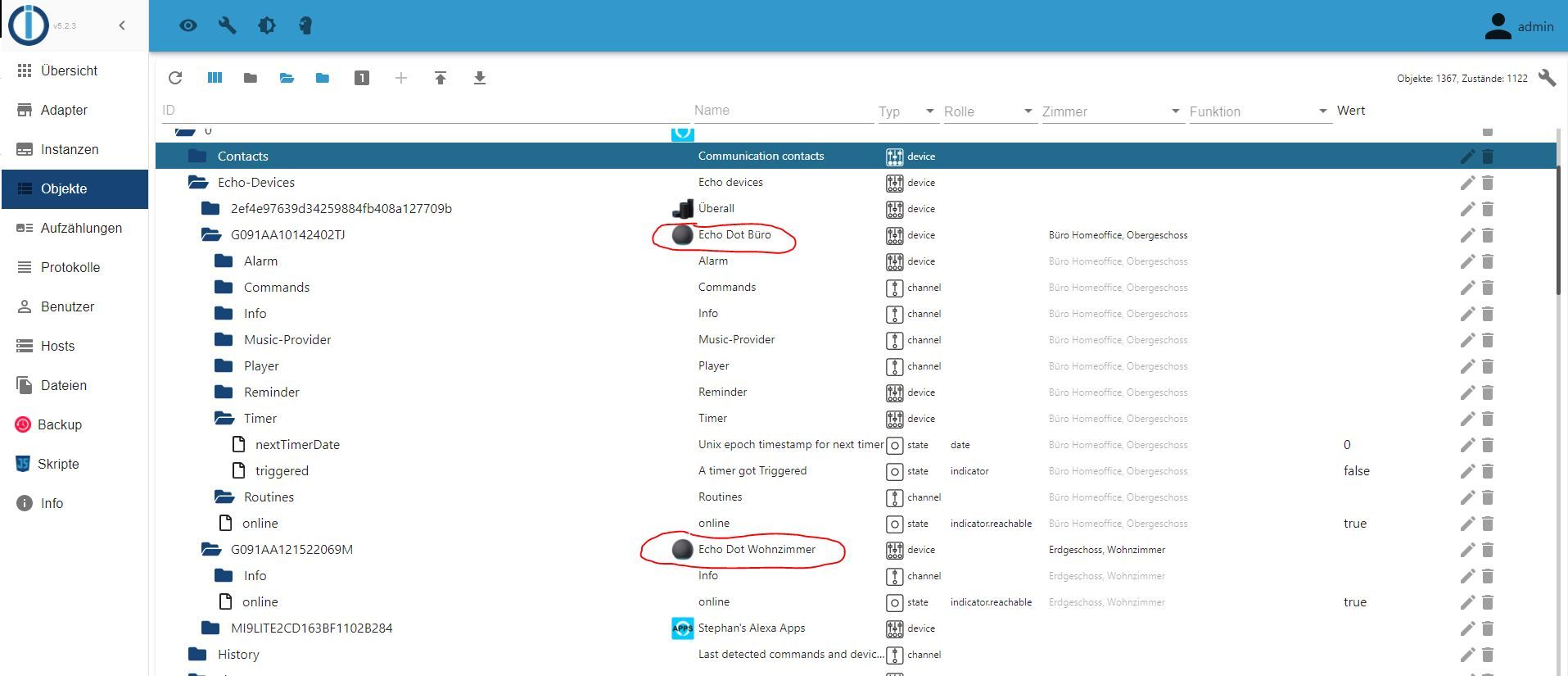Open the wrench next to object count
This screenshot has width=1568, height=676.
[x=1547, y=78]
